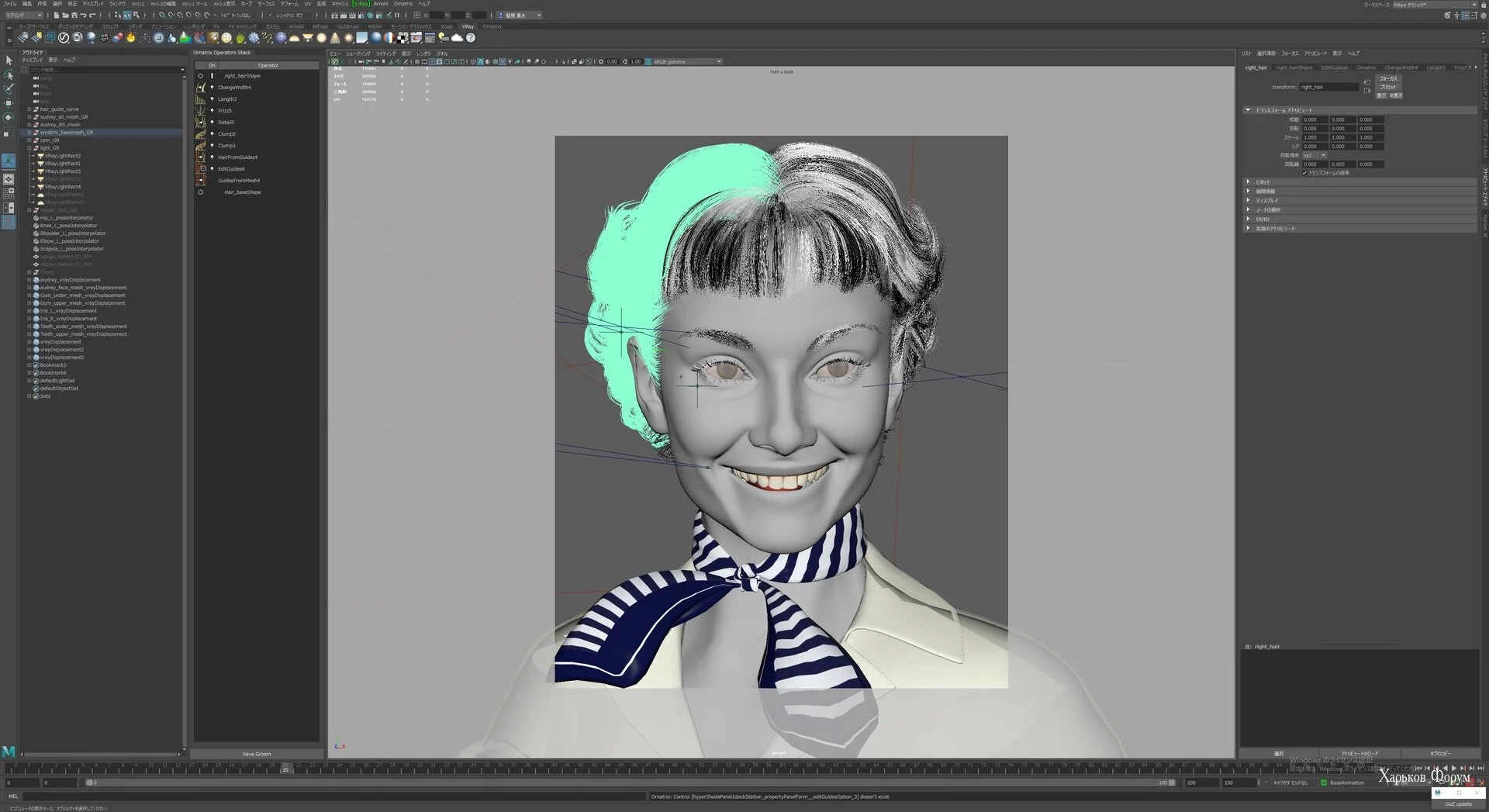Image resolution: width=1489 pixels, height=812 pixels.
Task: Click the help question mark shelf icon
Action: click(x=470, y=37)
